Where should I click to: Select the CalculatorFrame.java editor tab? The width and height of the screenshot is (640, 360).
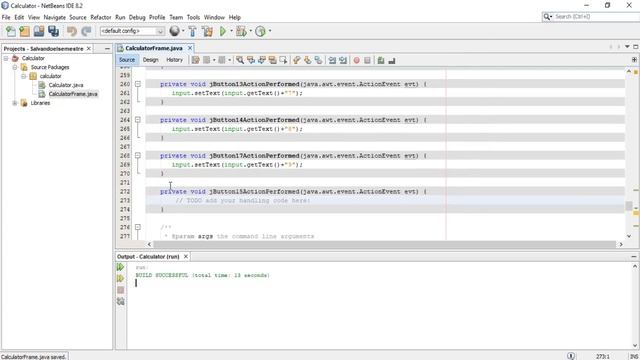click(153, 48)
